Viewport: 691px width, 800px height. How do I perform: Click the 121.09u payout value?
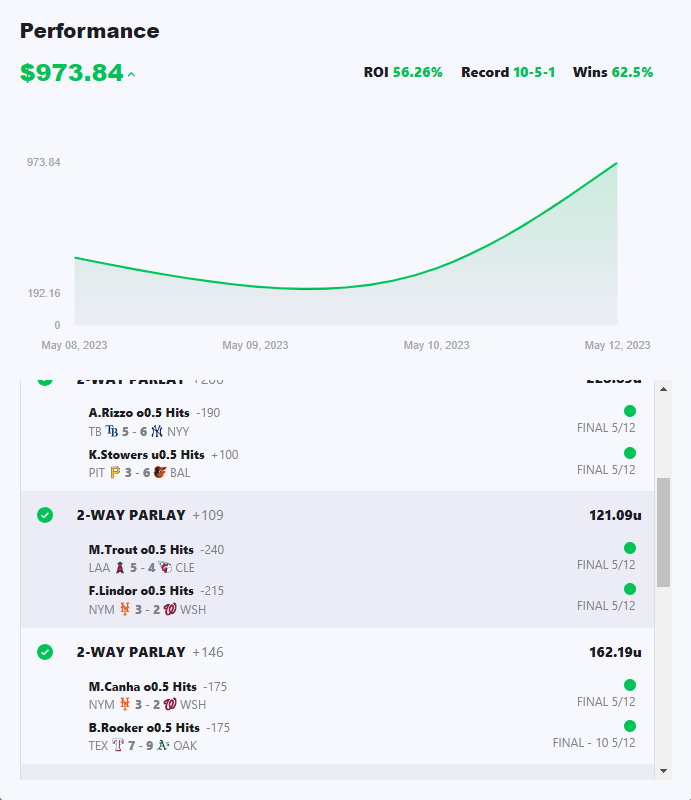[615, 515]
